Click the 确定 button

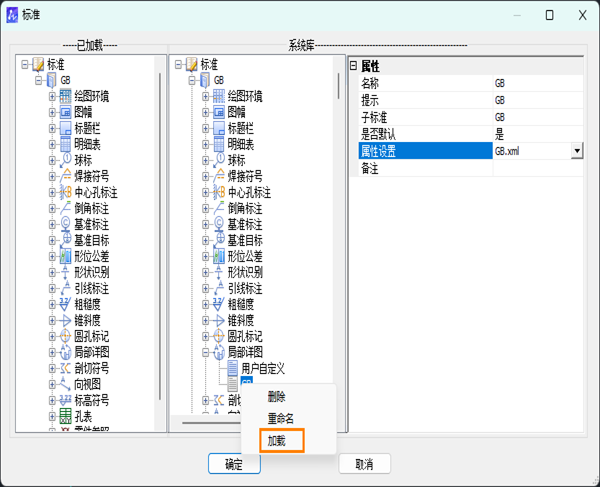(234, 464)
